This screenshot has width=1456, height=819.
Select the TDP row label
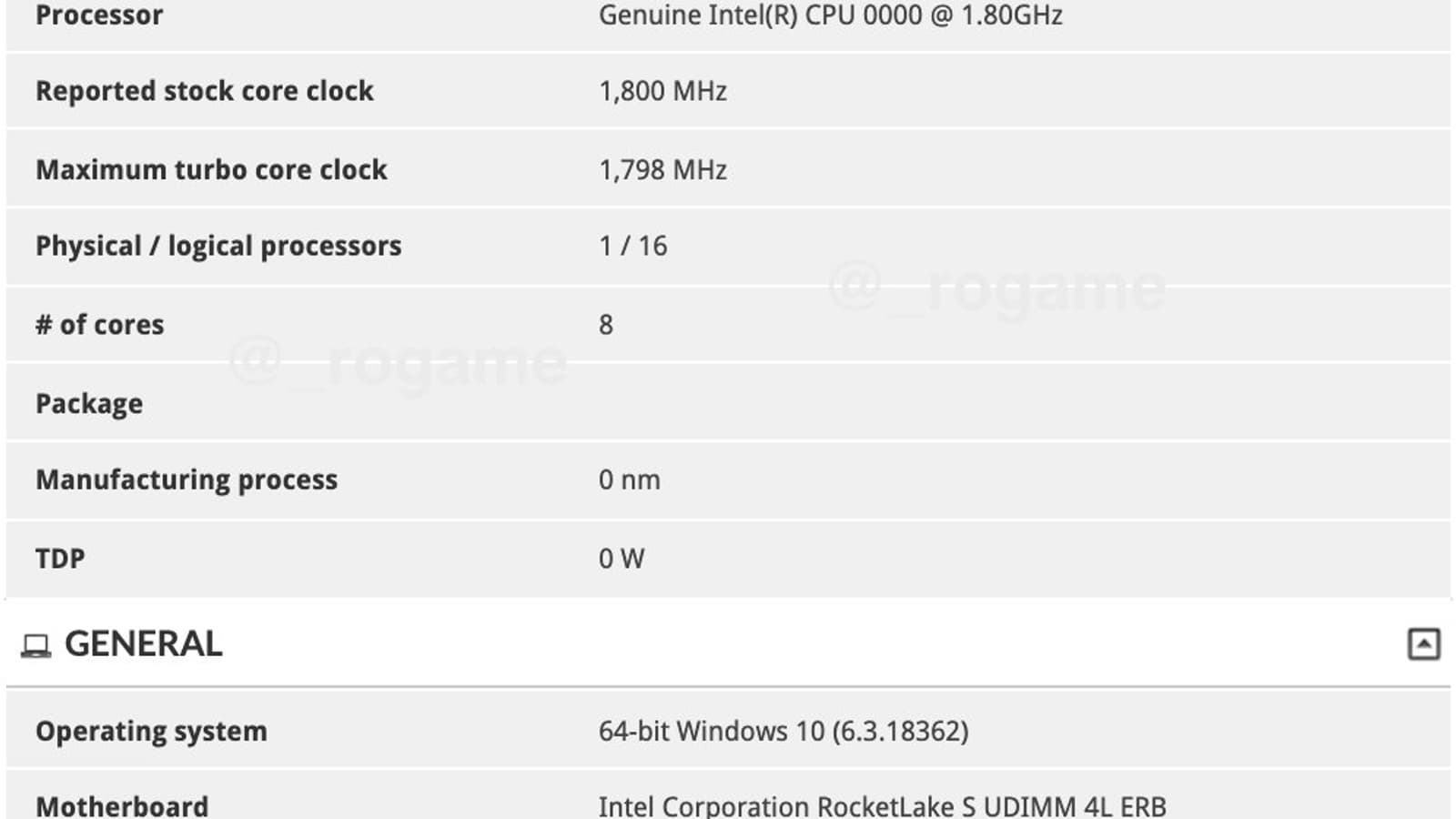[60, 558]
